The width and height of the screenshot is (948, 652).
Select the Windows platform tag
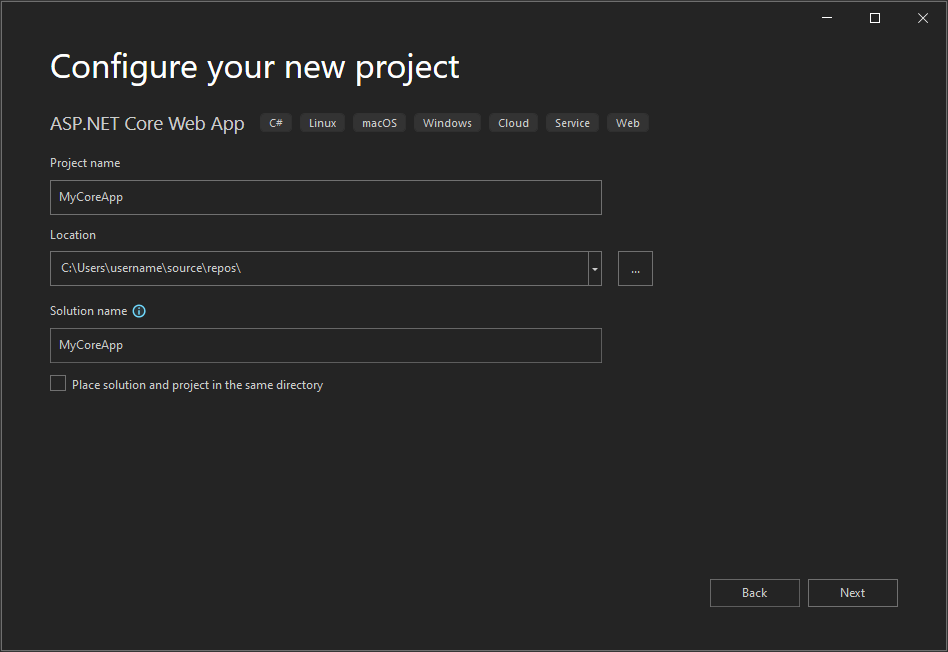pyautogui.click(x=447, y=122)
